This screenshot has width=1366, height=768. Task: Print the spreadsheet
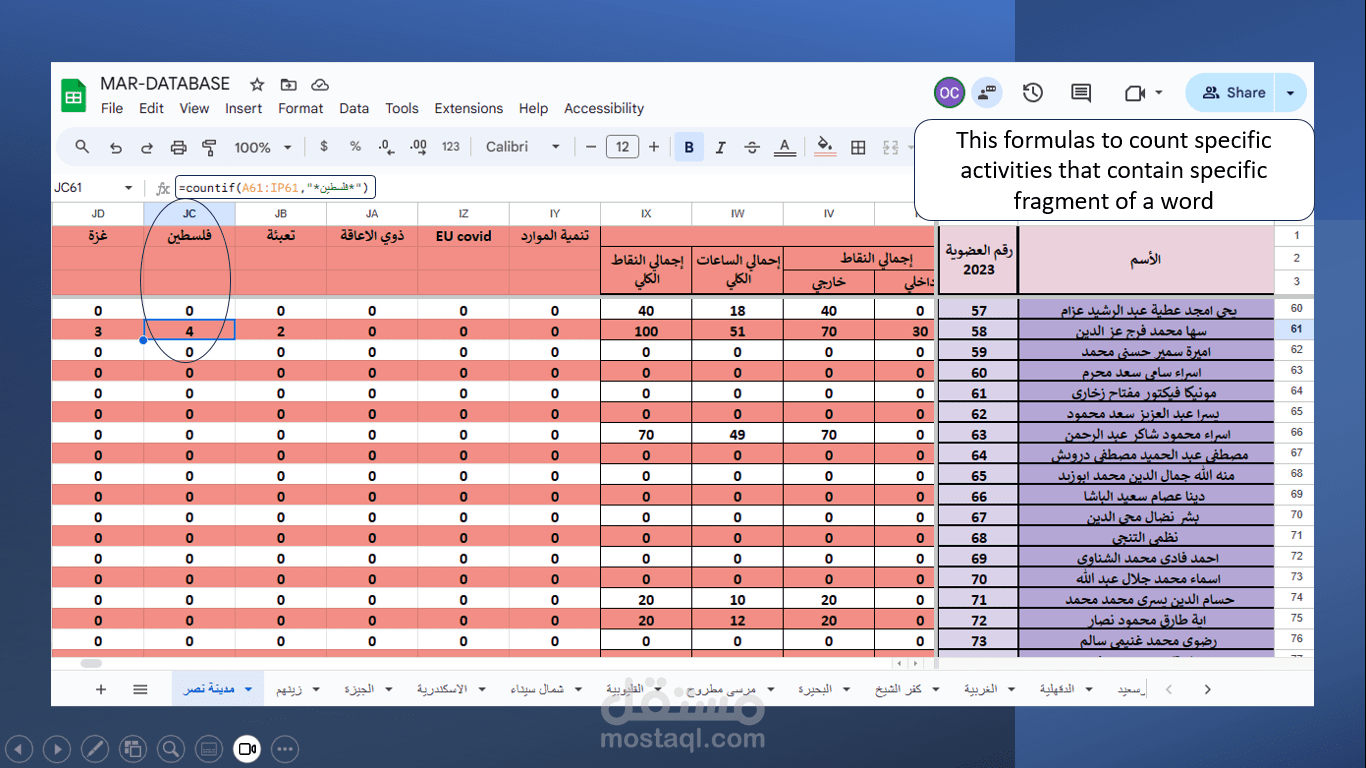pos(179,147)
